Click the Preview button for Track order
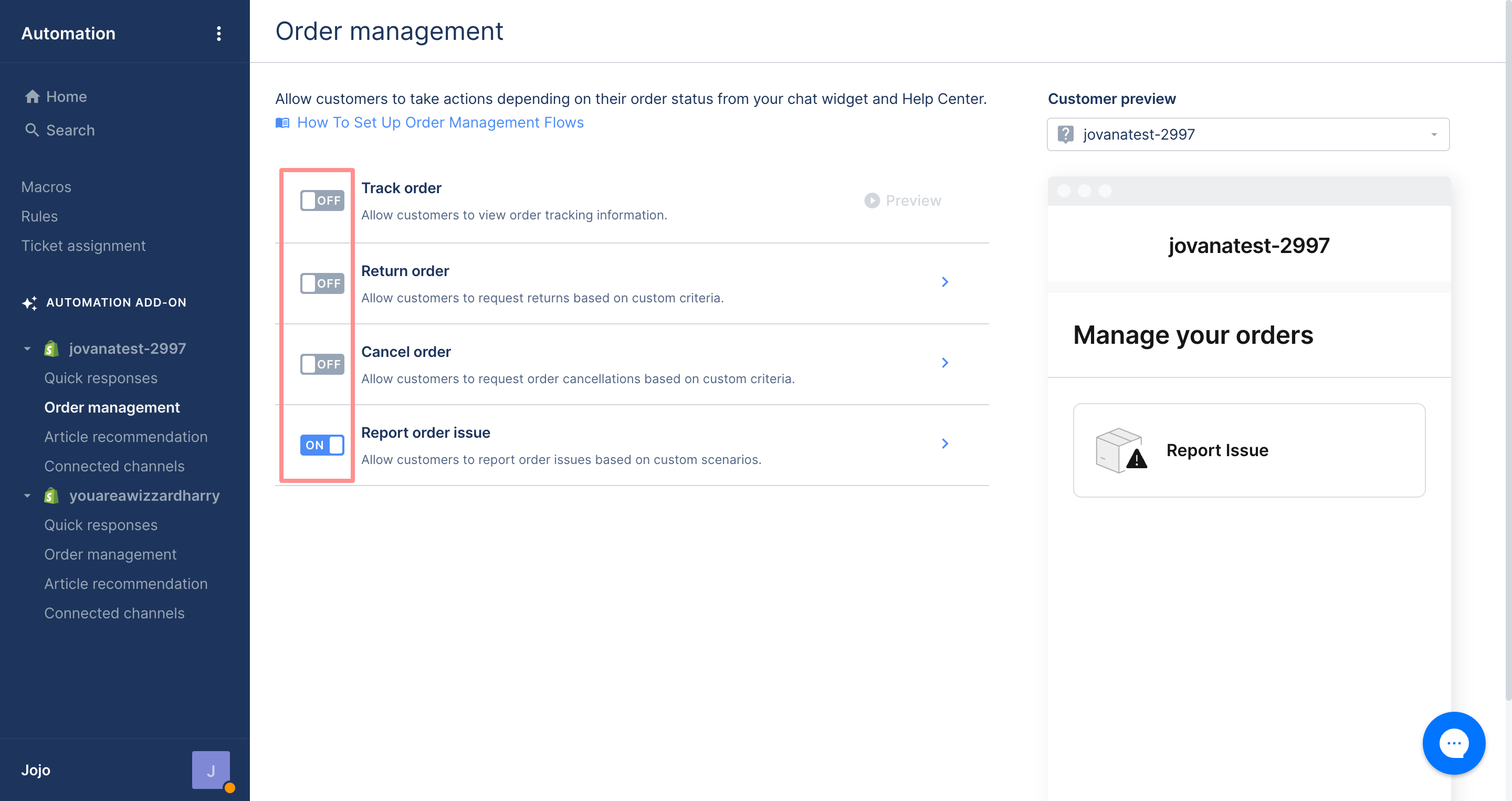This screenshot has width=1512, height=801. [903, 201]
